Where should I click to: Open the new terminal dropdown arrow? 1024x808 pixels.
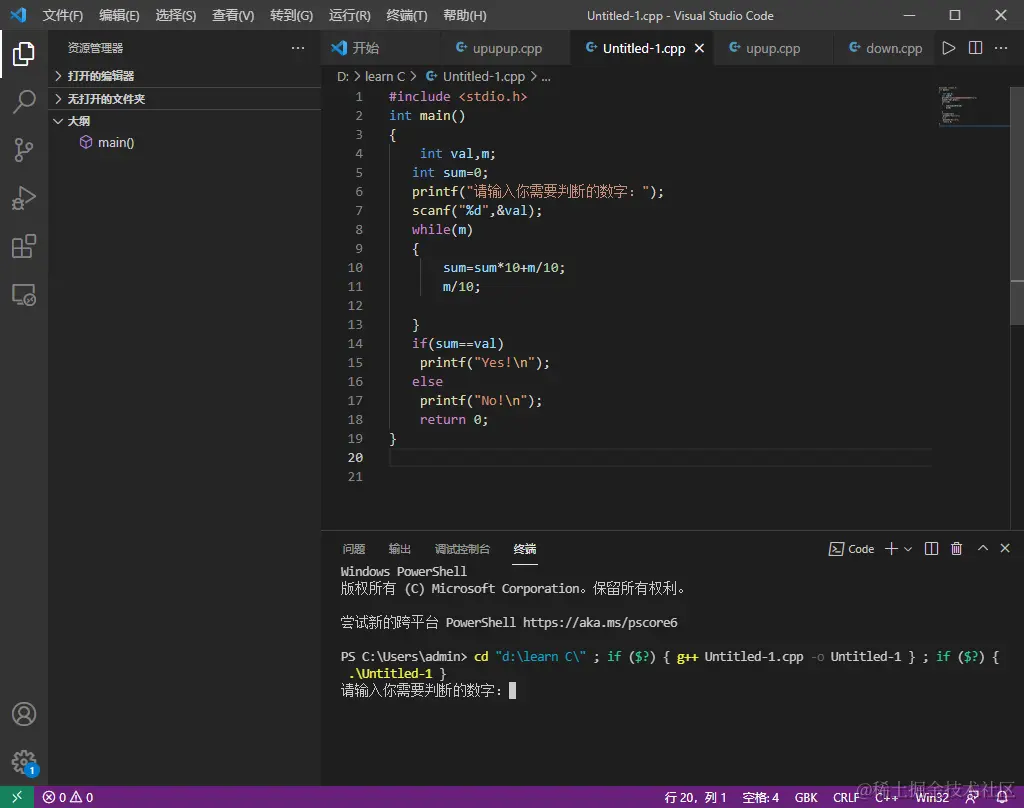908,549
